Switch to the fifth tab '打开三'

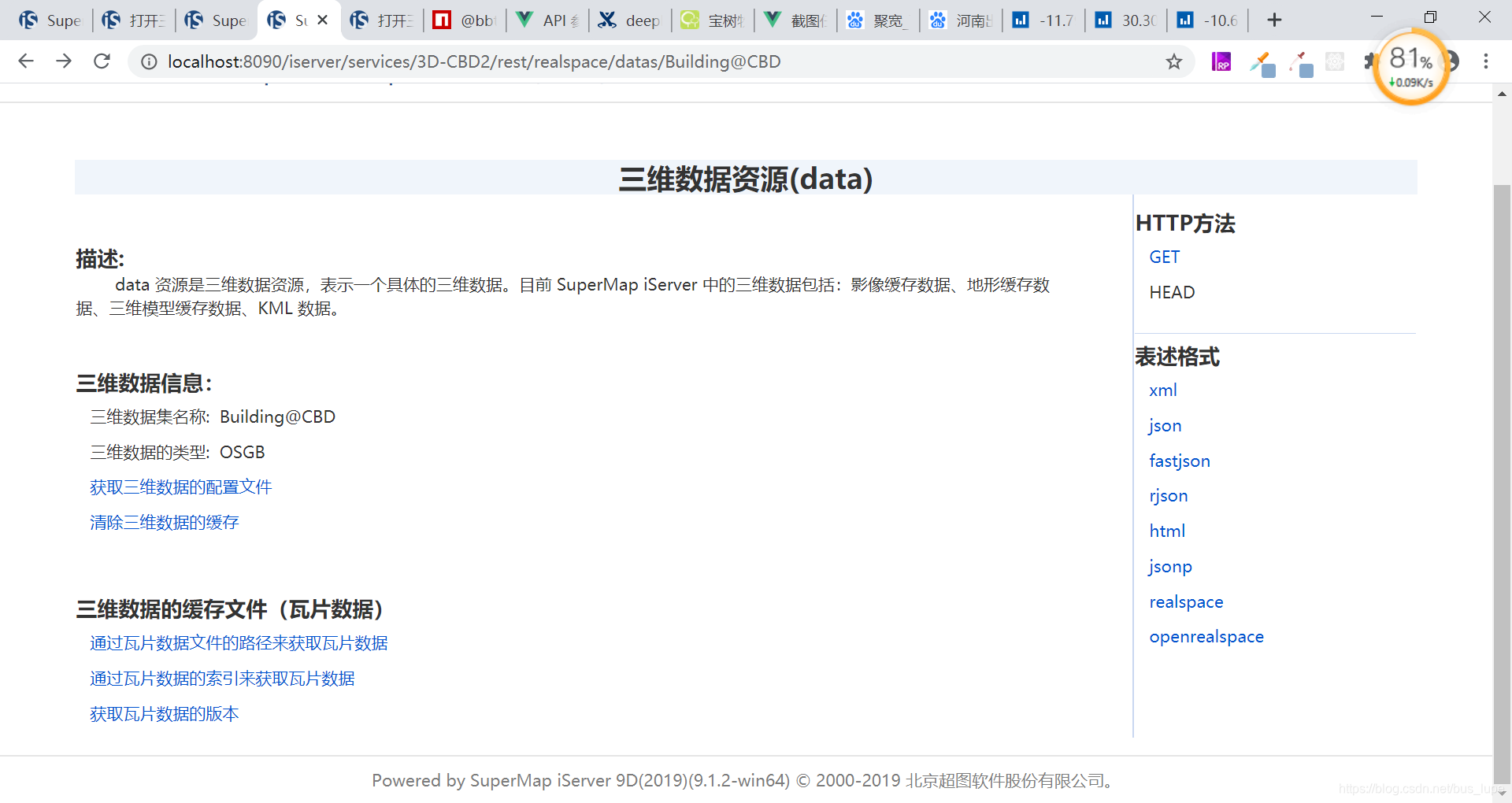coord(382,20)
